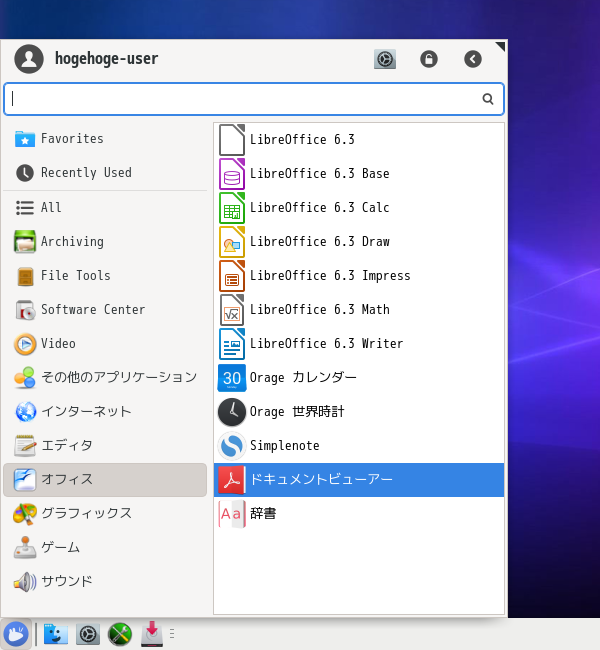Select その他のアプリケーション category
600x650 pixels.
tap(105, 378)
